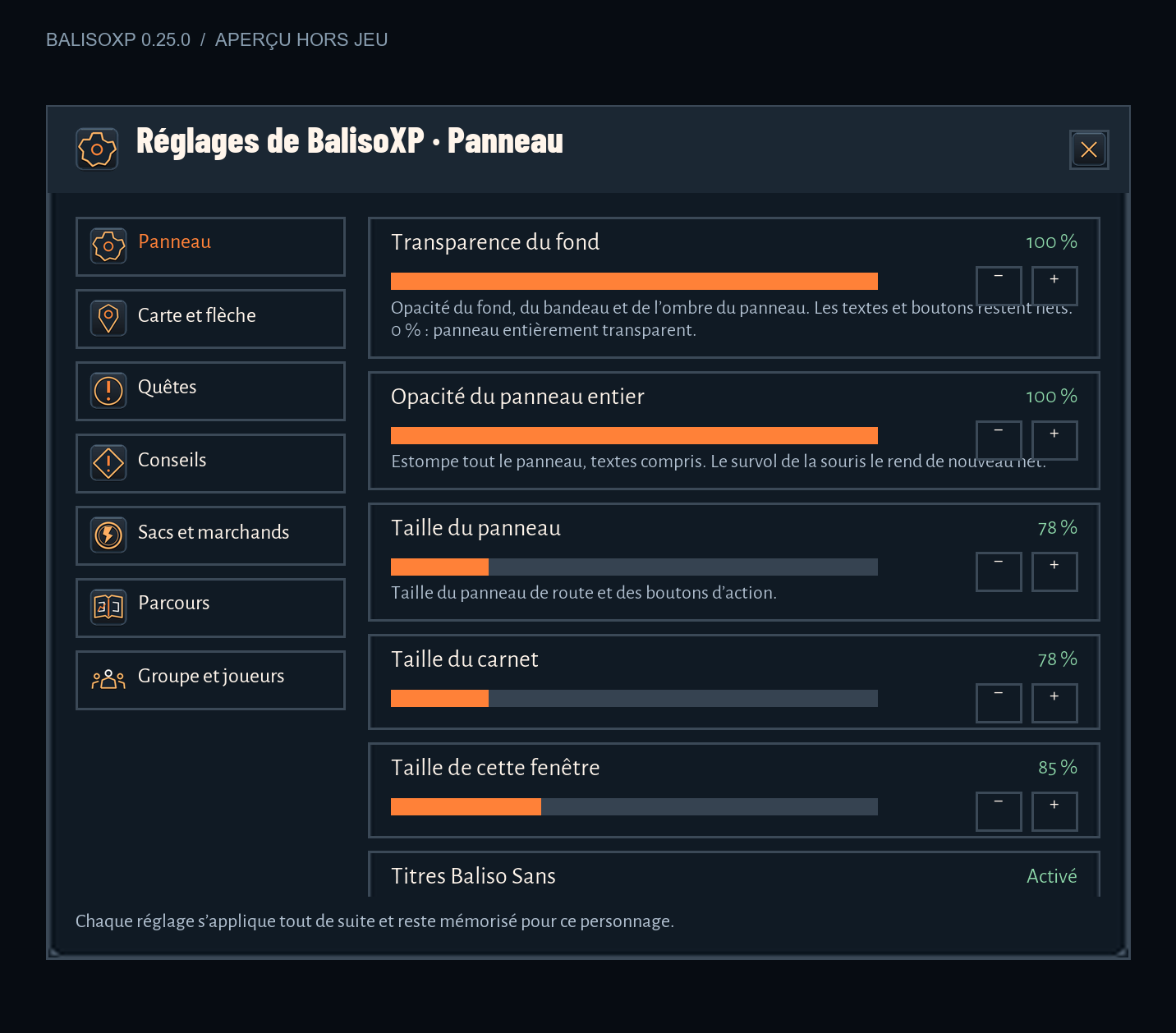Click the 'BALISOXP 0.25.0' version label

(x=118, y=39)
